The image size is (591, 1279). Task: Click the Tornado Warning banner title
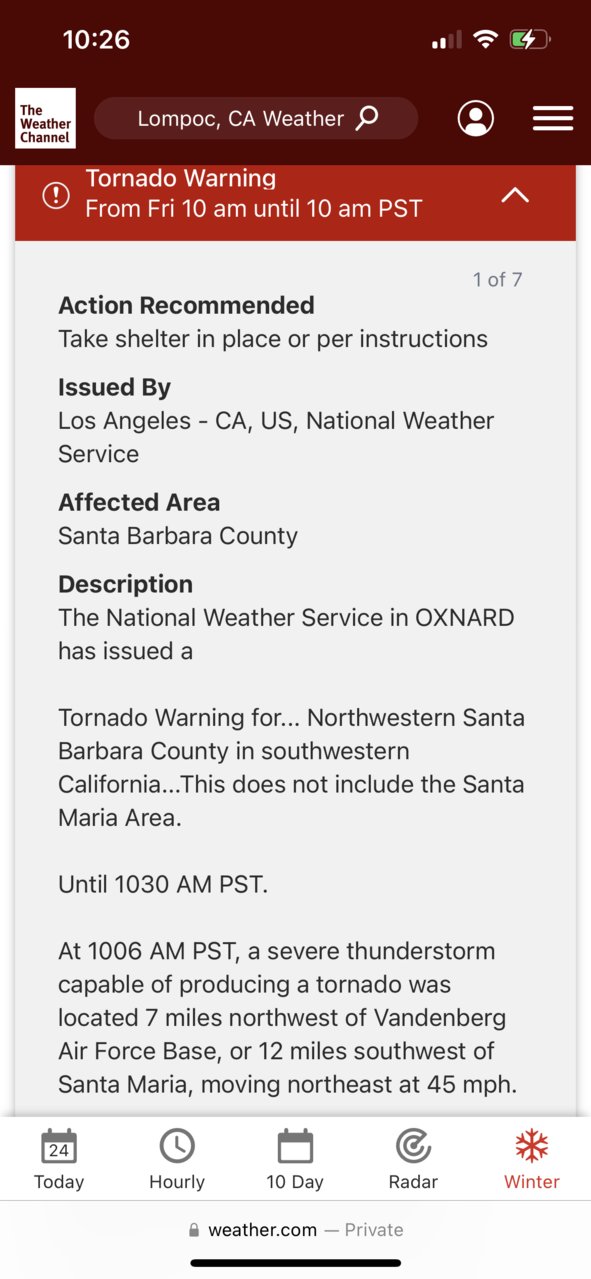click(x=181, y=178)
